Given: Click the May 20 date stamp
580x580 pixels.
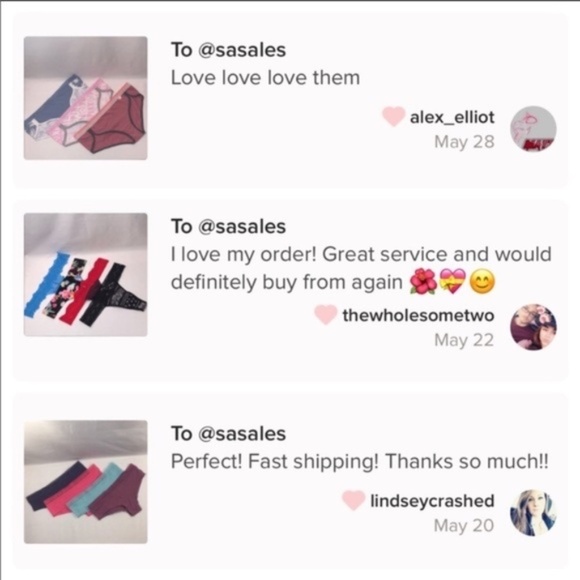Looking at the screenshot, I should (464, 525).
